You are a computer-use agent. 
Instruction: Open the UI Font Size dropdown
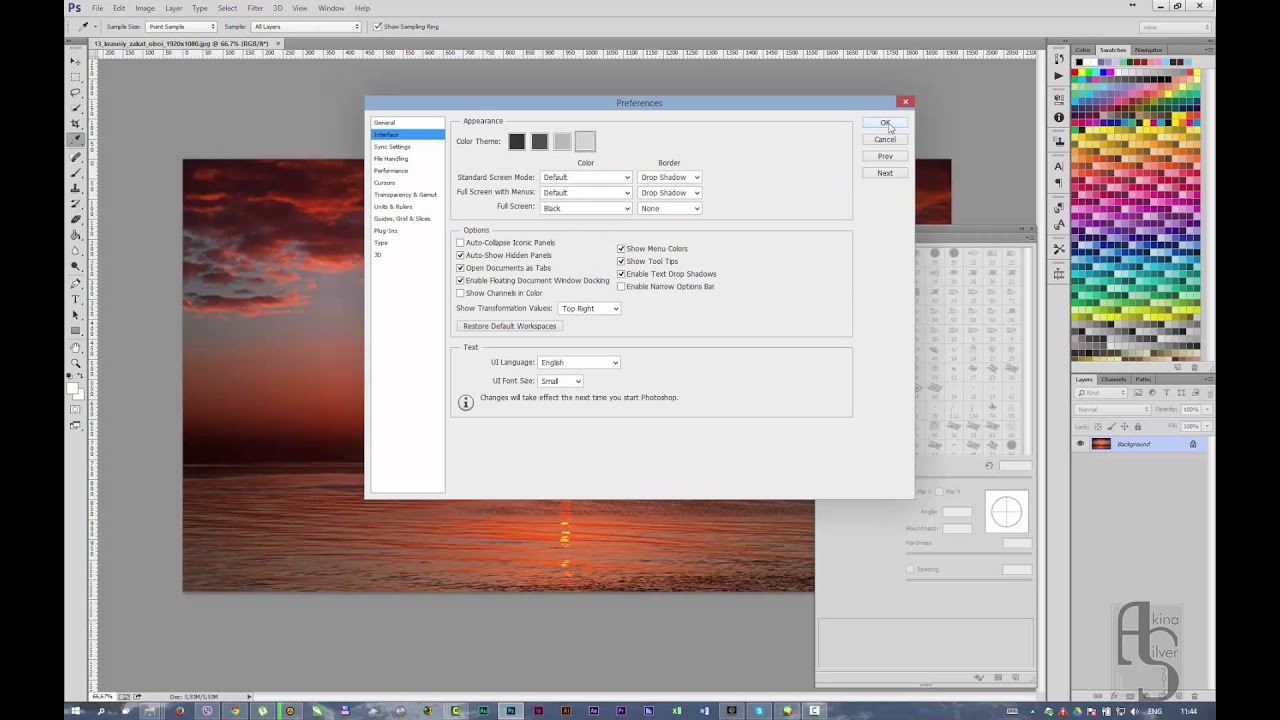(560, 381)
